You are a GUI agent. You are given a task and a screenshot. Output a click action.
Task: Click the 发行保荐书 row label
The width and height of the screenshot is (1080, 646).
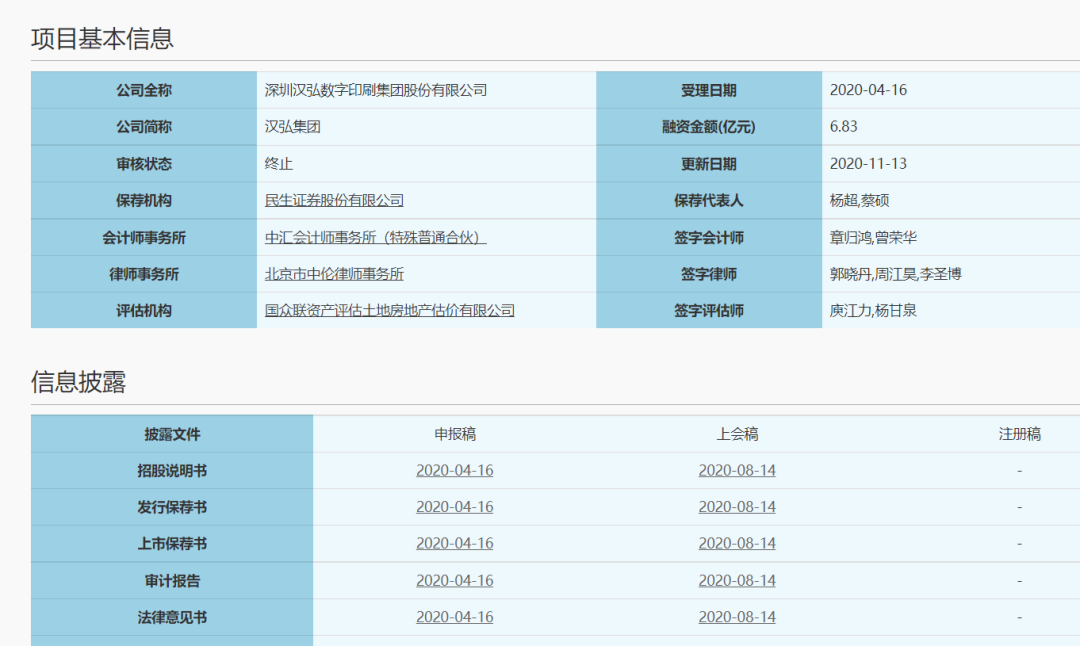coord(172,507)
